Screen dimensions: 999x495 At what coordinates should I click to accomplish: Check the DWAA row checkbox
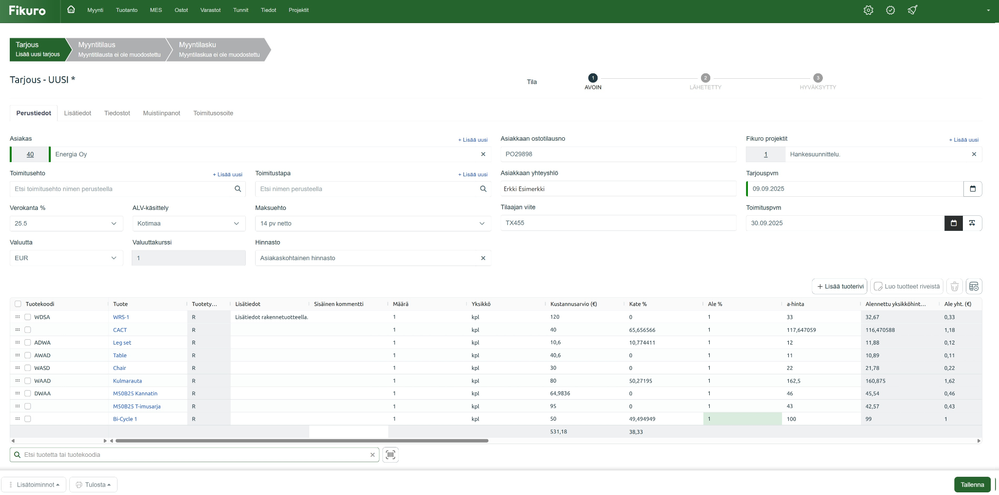coord(27,393)
